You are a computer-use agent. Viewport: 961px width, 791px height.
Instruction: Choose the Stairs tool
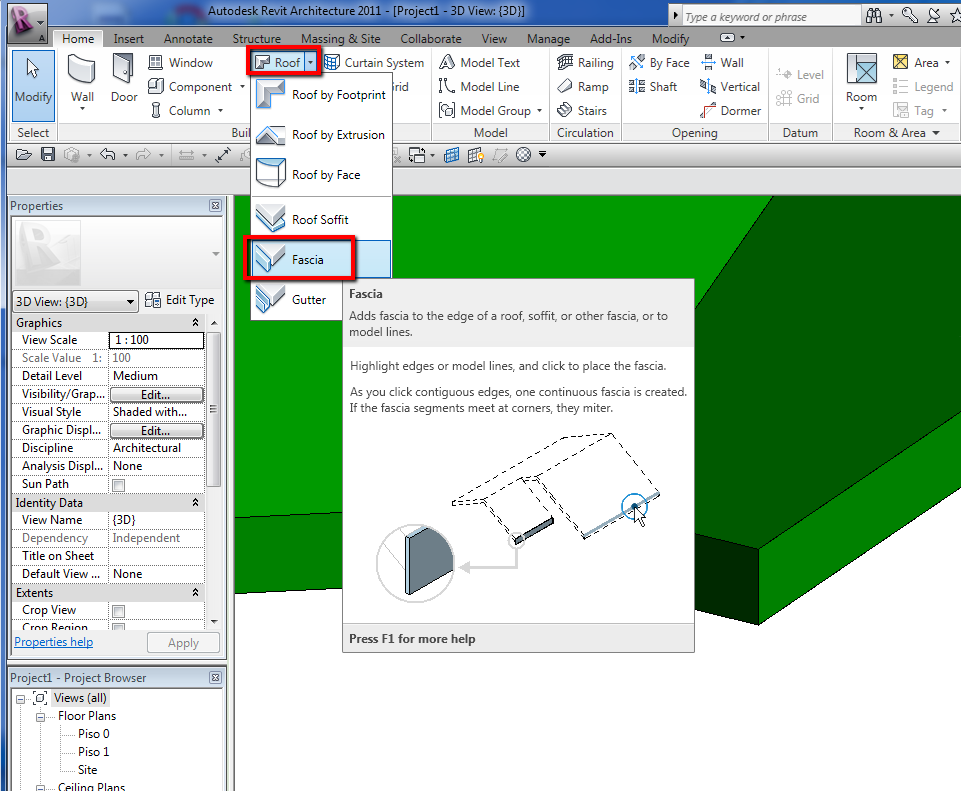pyautogui.click(x=582, y=110)
